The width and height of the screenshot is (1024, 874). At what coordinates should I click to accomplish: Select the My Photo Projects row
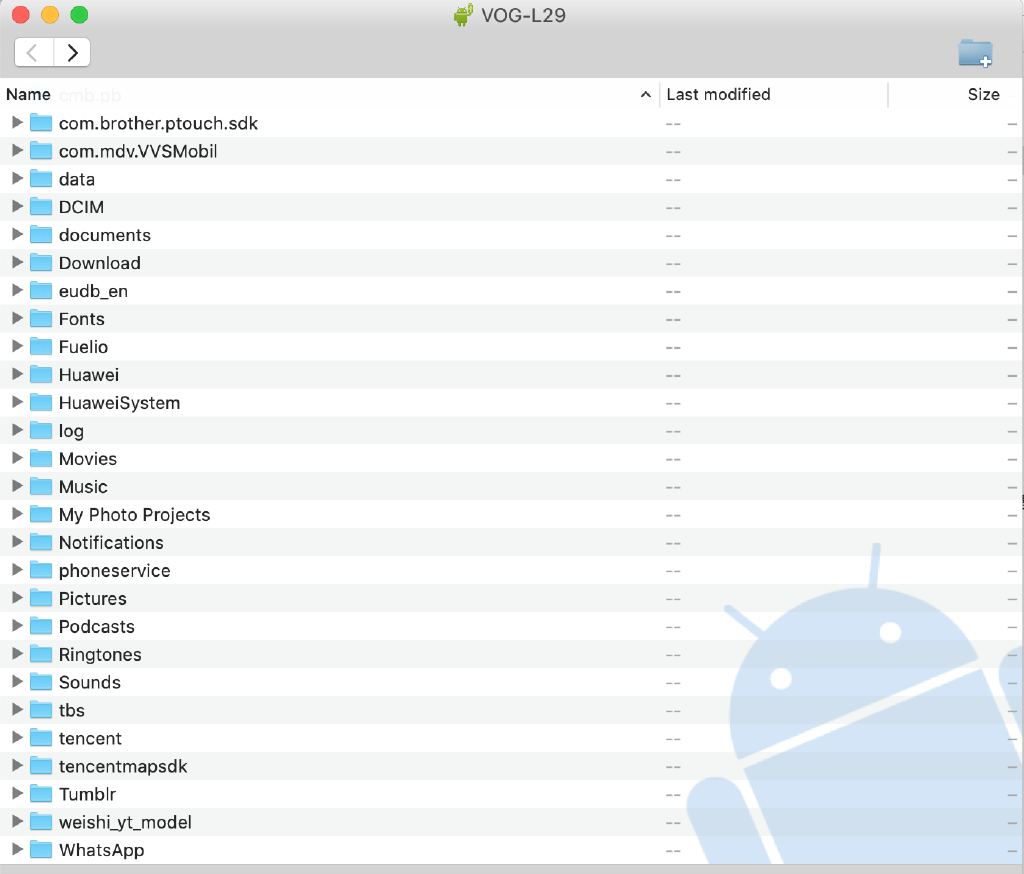(134, 515)
